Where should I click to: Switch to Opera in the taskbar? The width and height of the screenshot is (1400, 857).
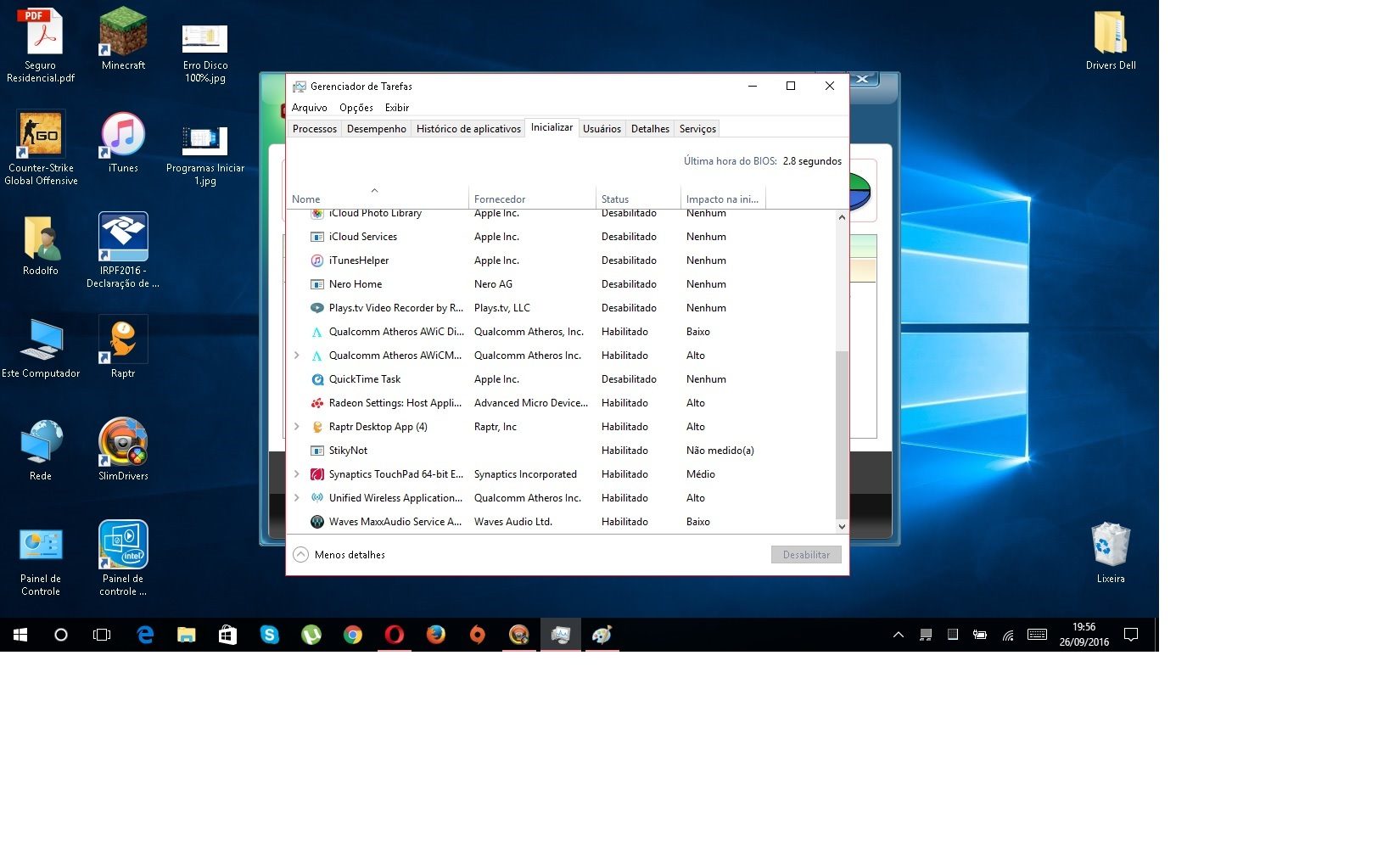pyautogui.click(x=395, y=635)
